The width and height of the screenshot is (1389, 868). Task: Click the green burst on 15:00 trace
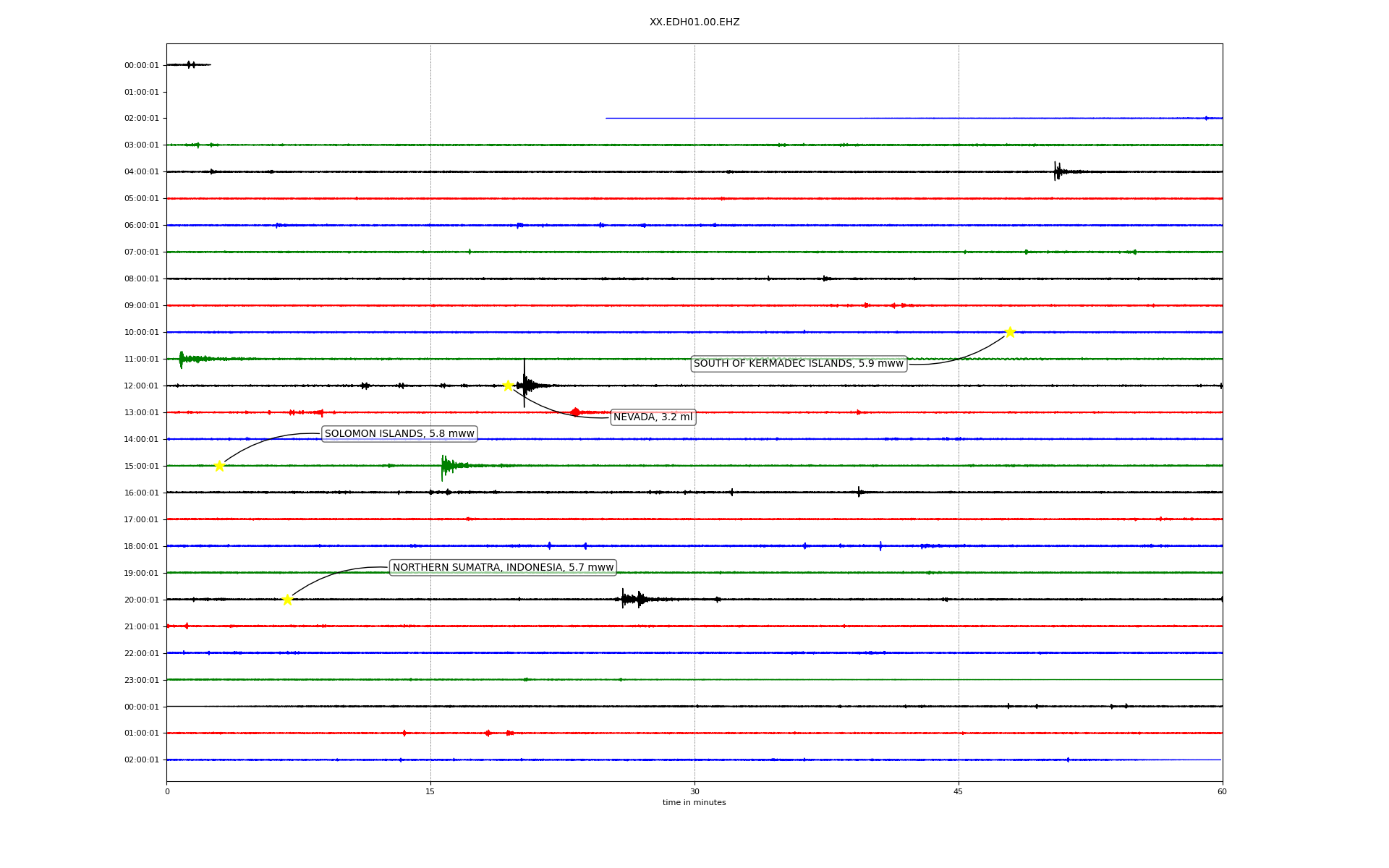(x=446, y=466)
